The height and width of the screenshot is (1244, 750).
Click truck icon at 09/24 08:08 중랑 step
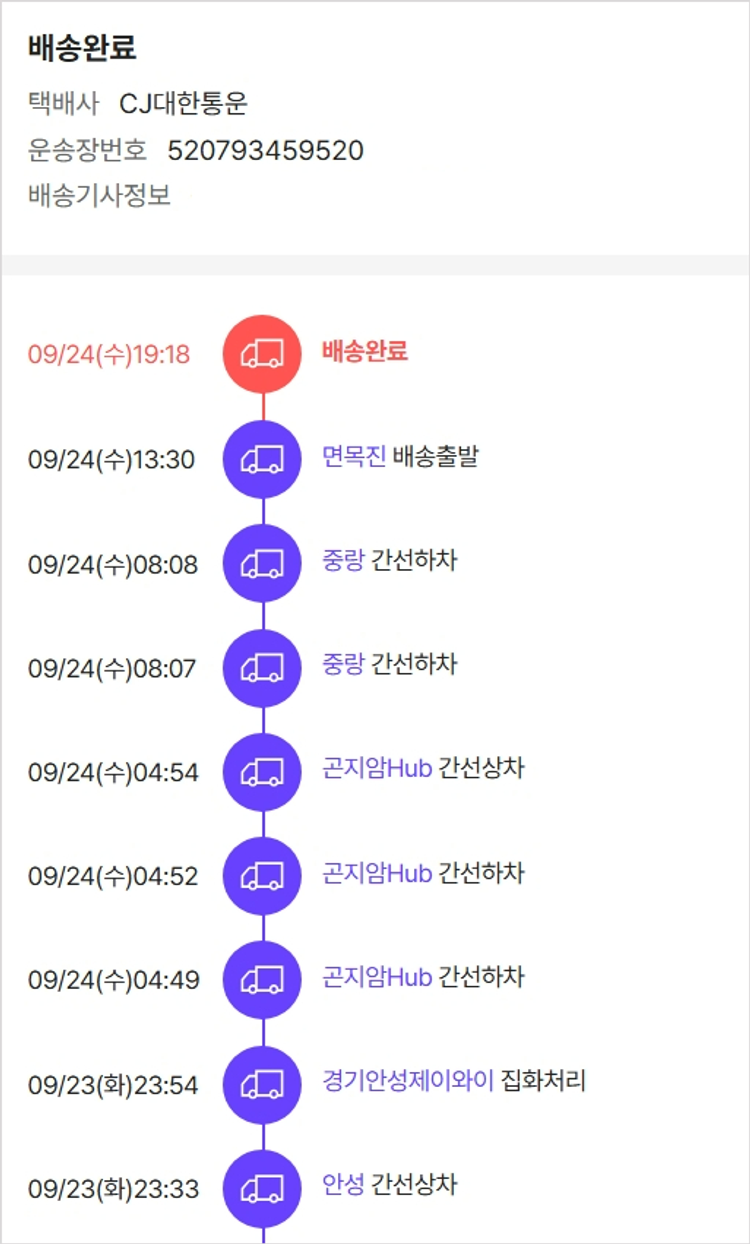coord(262,563)
